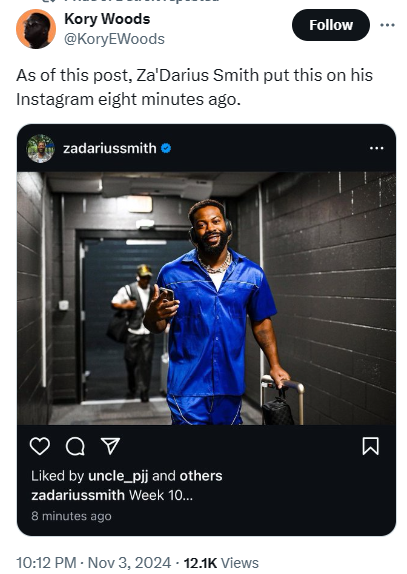This screenshot has height=574, width=407.
Task: Tap the heart like icon
Action: [x=40, y=446]
